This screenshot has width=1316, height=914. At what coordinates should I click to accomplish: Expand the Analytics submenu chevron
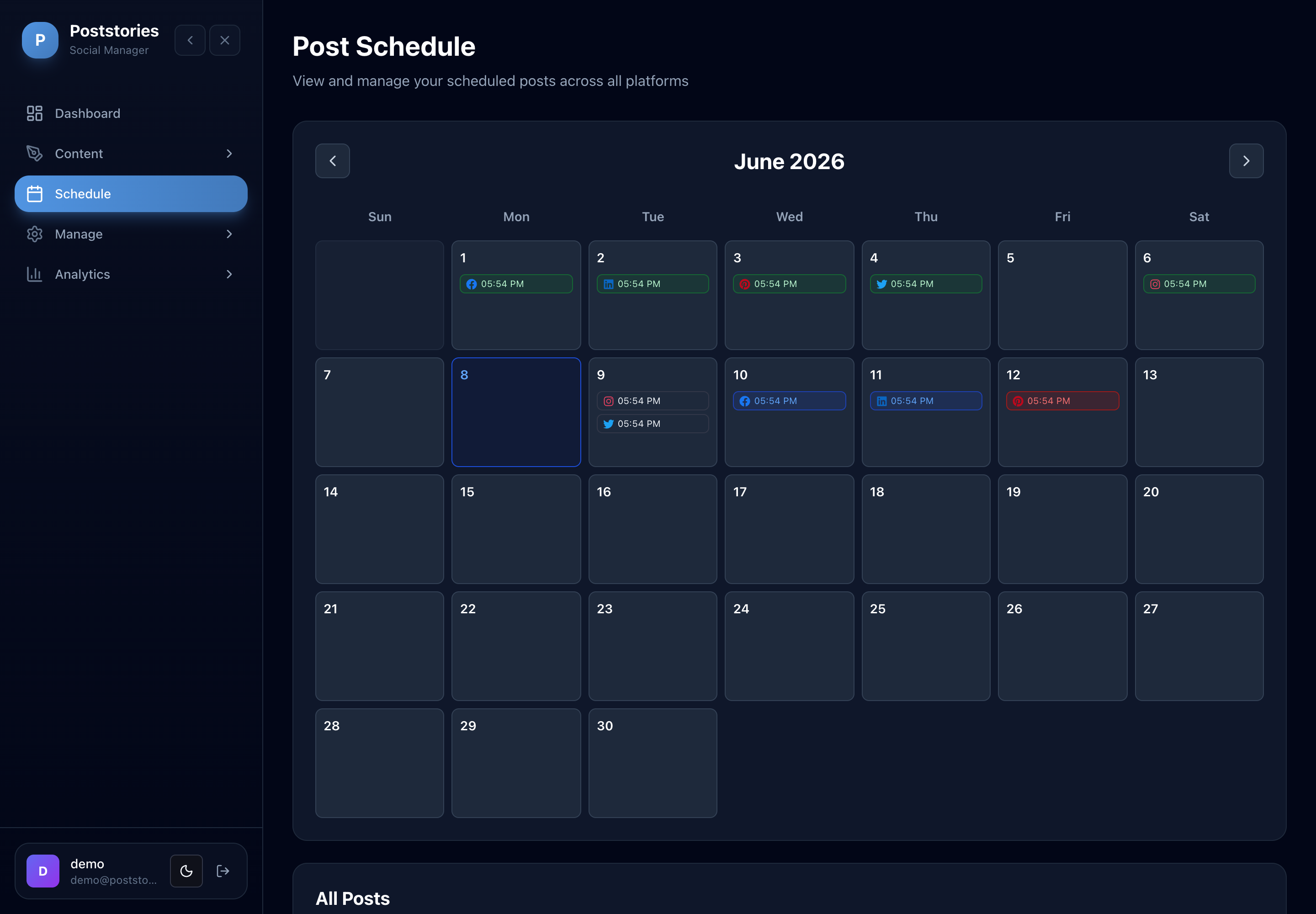click(x=229, y=274)
